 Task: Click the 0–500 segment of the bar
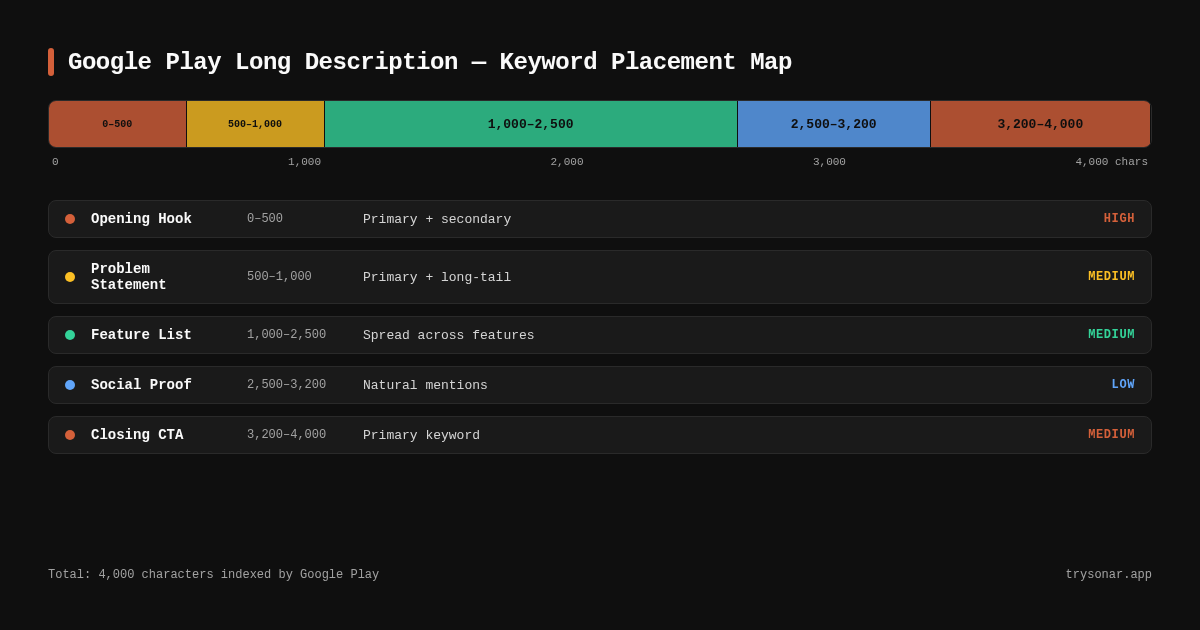click(x=117, y=124)
